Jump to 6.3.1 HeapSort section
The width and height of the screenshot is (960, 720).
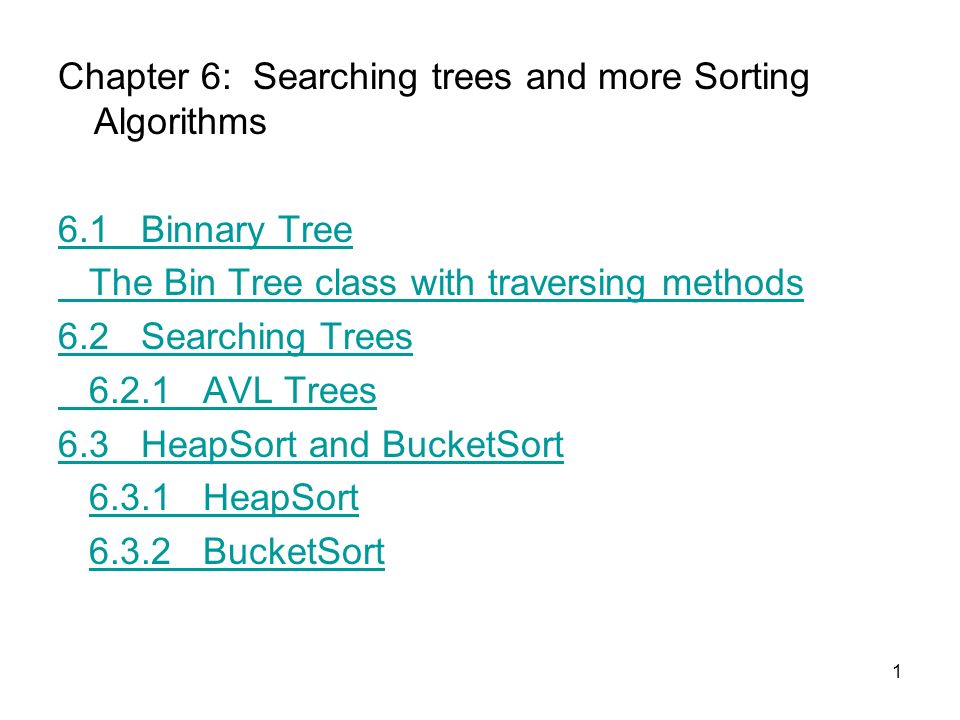point(224,498)
